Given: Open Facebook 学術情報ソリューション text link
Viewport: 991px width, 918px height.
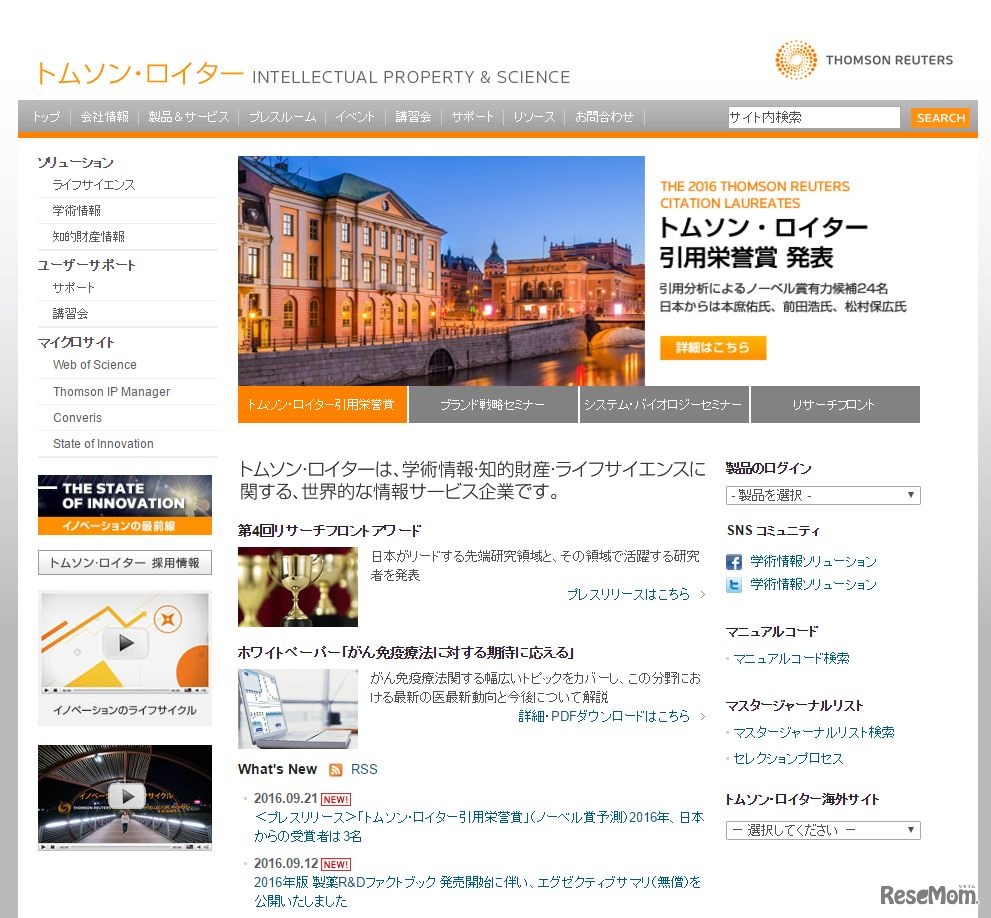Looking at the screenshot, I should 813,561.
